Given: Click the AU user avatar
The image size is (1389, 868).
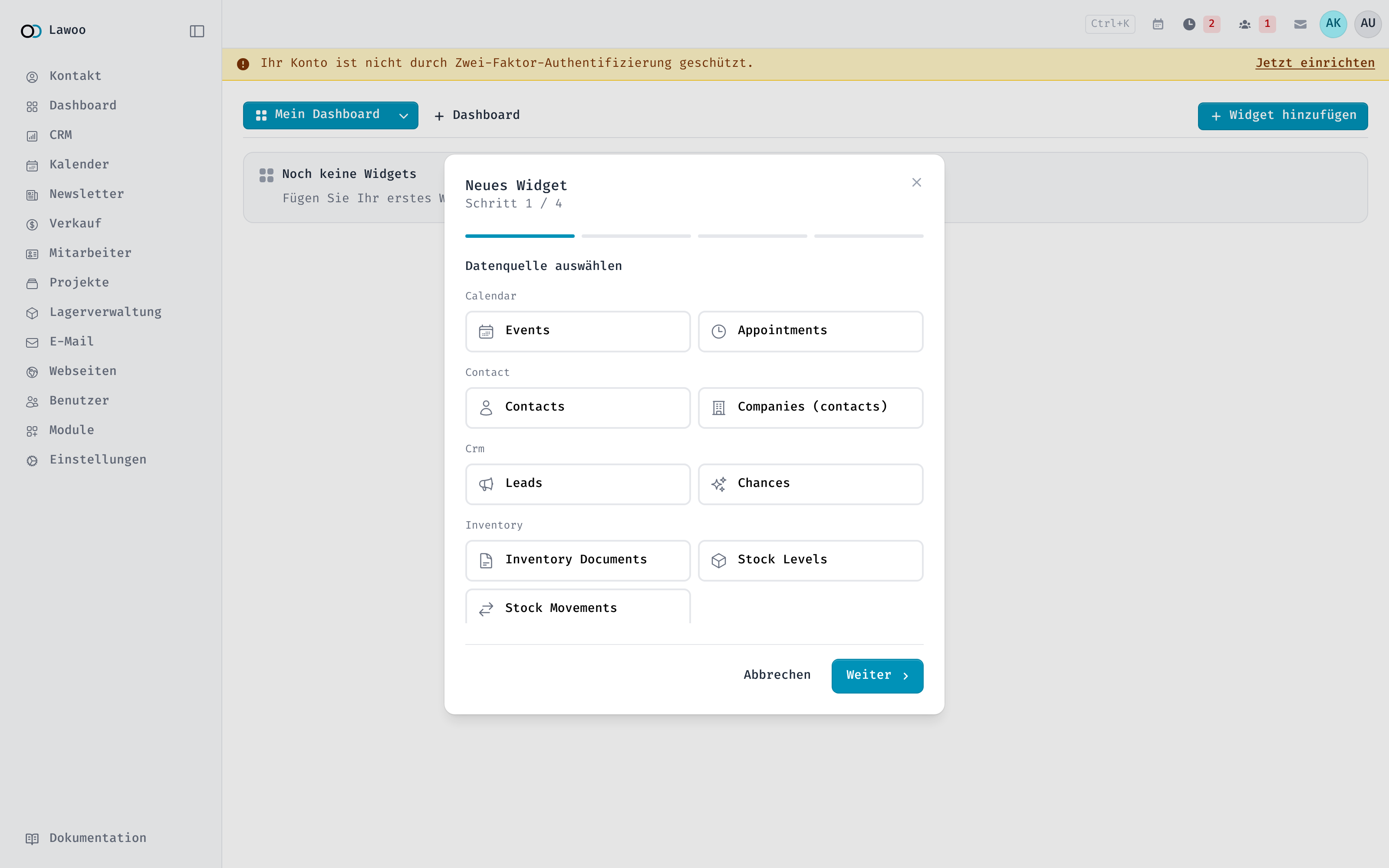Looking at the screenshot, I should pyautogui.click(x=1368, y=24).
